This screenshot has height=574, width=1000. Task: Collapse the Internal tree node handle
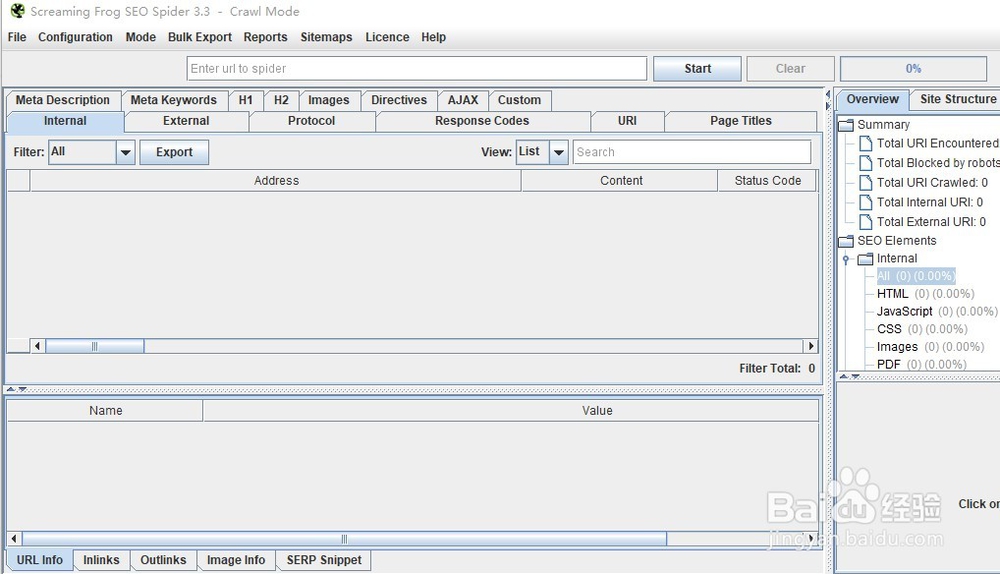pos(846,259)
